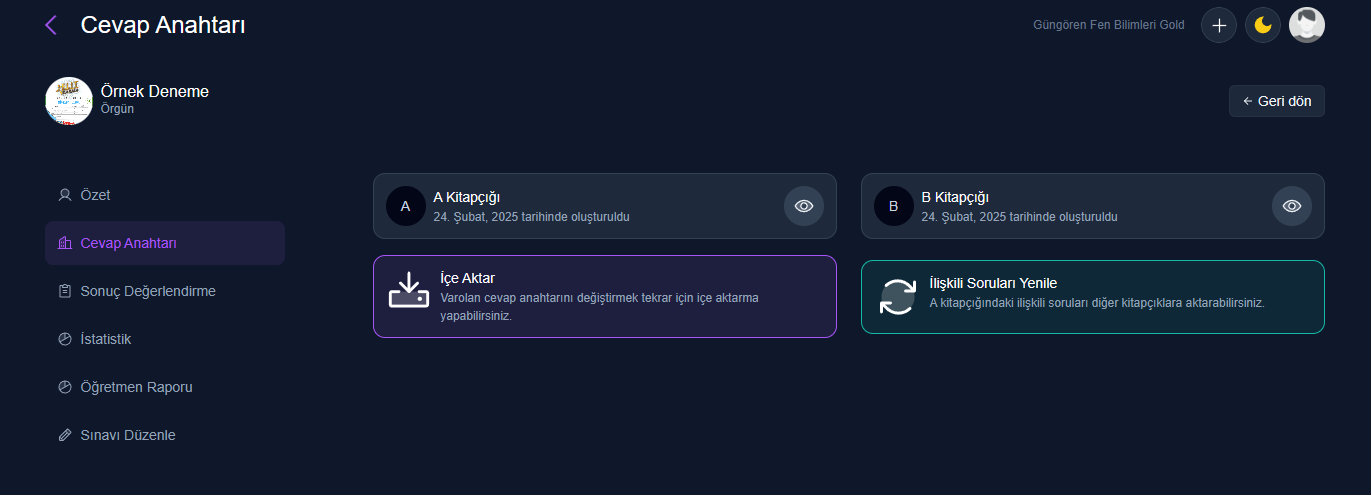Toggle dark mode with moon icon
The height and width of the screenshot is (495, 1371).
pos(1263,25)
